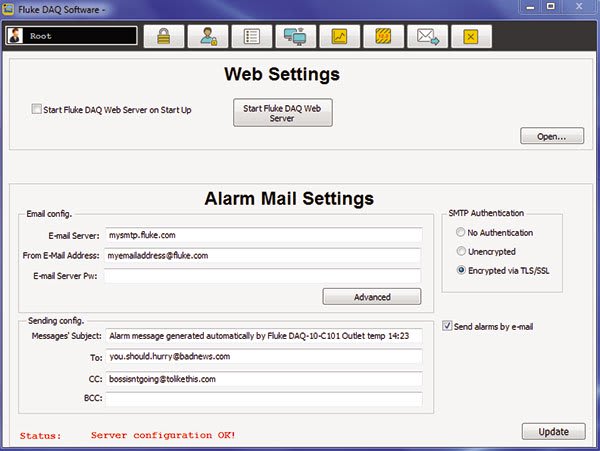Click Start Fluke DAQ Web Server button
The width and height of the screenshot is (600, 451).
coord(283,113)
